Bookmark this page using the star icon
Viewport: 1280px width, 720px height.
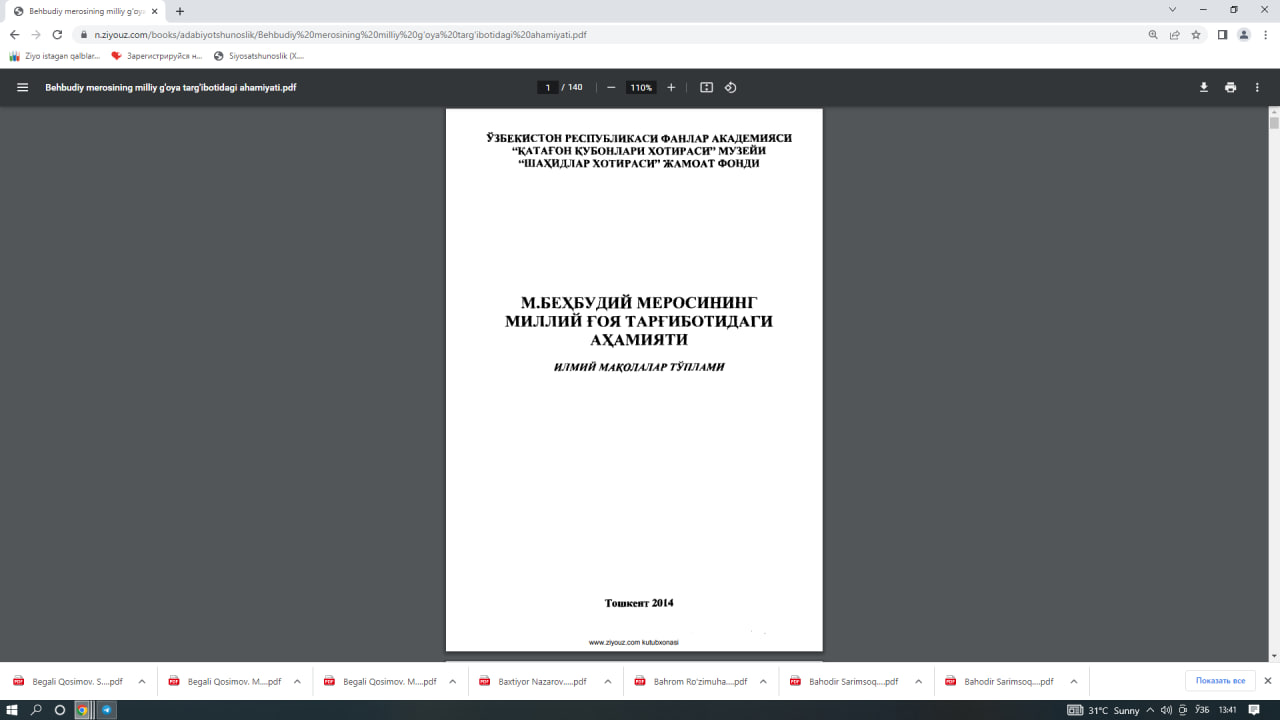tap(1196, 33)
